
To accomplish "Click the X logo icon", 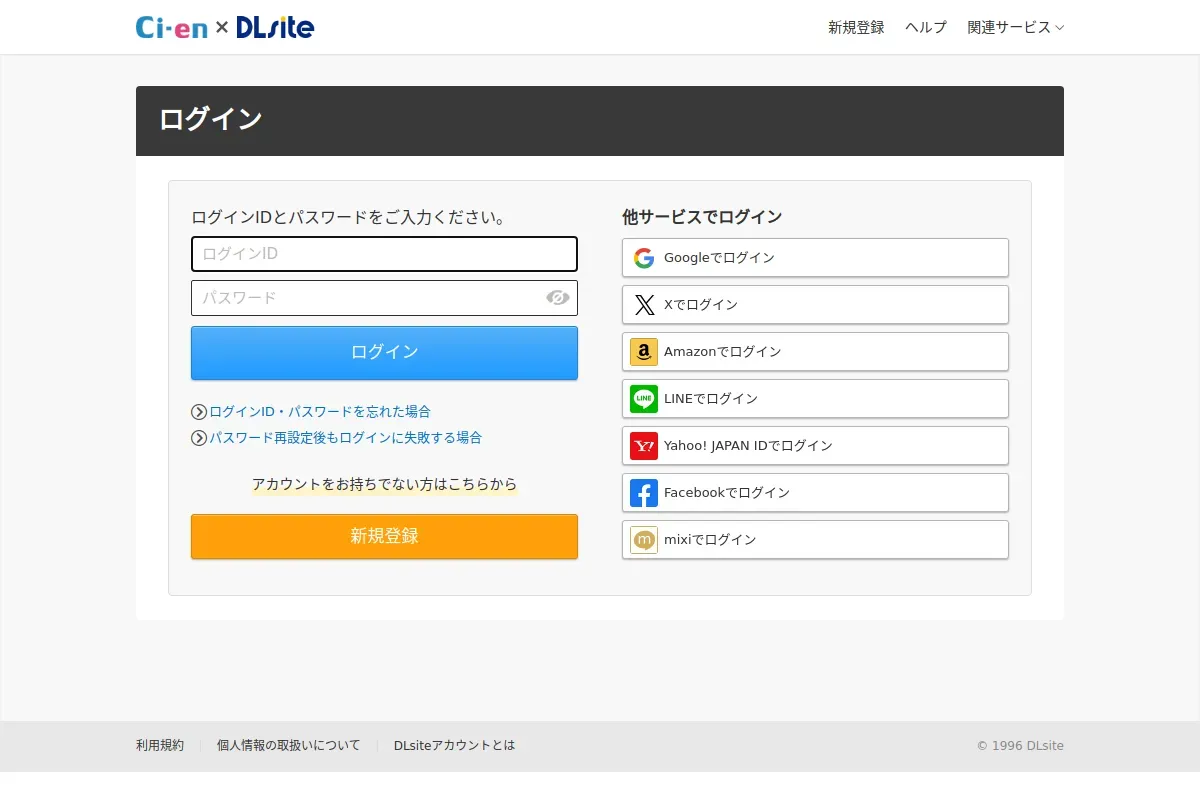I will coord(644,305).
